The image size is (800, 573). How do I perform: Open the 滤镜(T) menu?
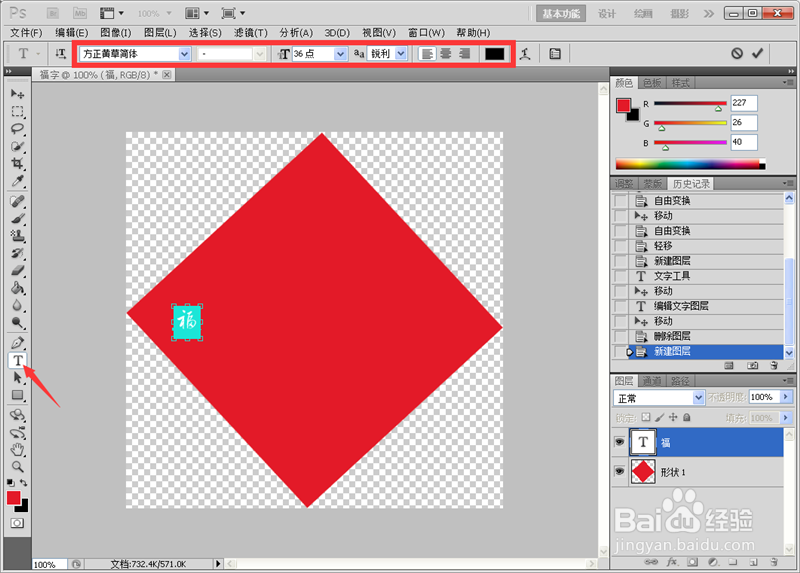coord(251,33)
